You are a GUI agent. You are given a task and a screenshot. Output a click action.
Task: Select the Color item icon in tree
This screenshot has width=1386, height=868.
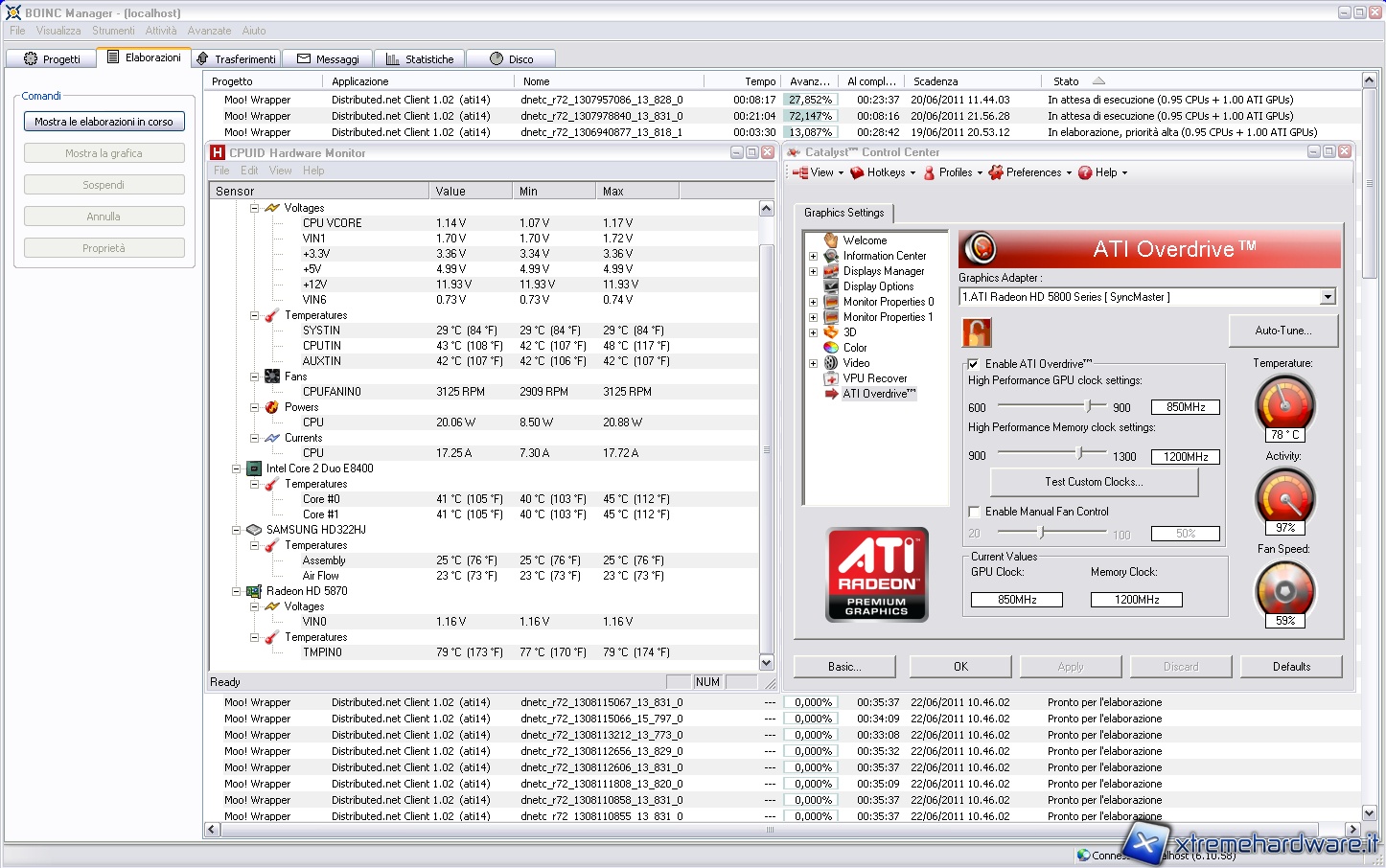coord(831,348)
